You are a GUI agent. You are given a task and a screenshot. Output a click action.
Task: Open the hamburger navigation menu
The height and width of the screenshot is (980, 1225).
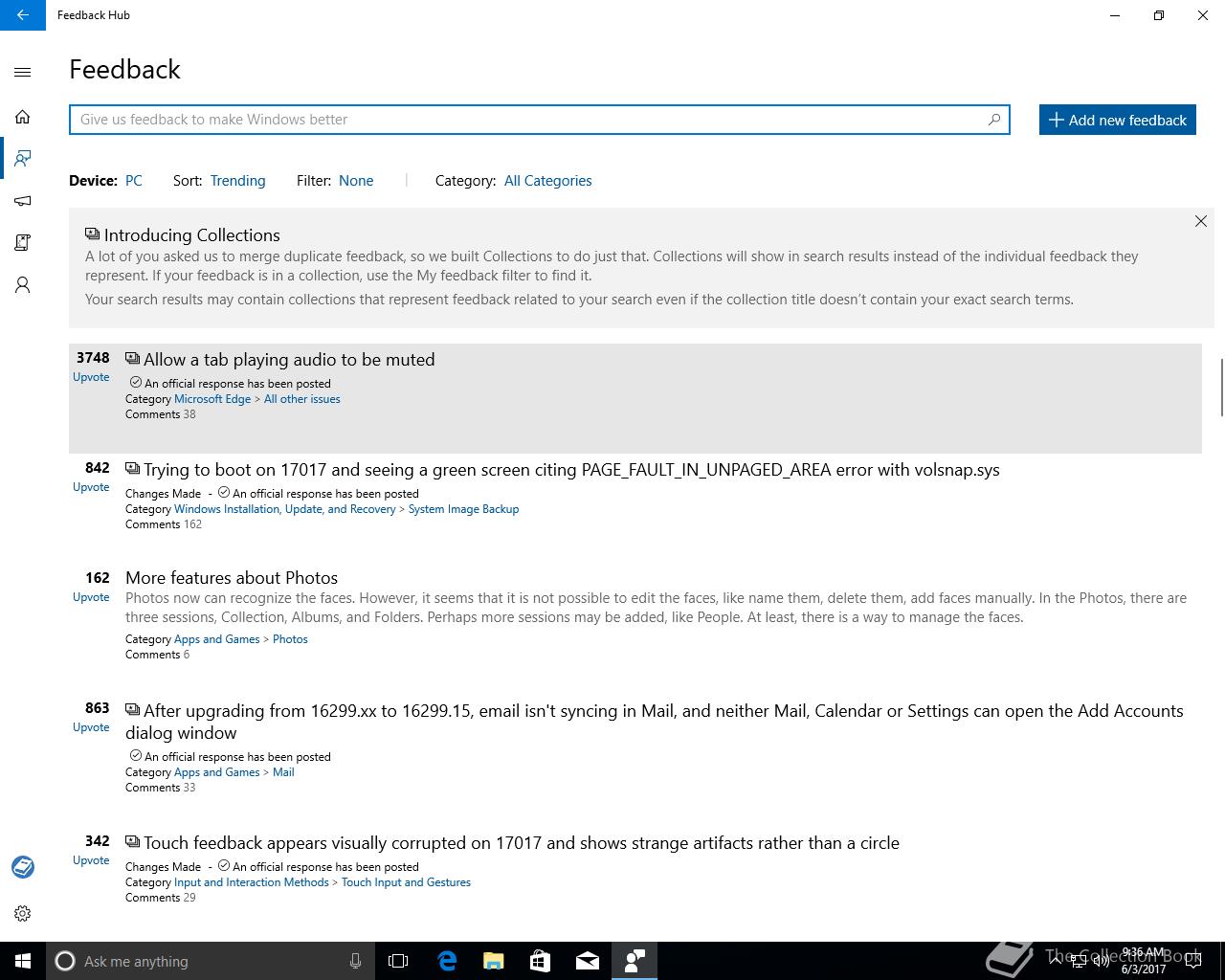(x=23, y=72)
